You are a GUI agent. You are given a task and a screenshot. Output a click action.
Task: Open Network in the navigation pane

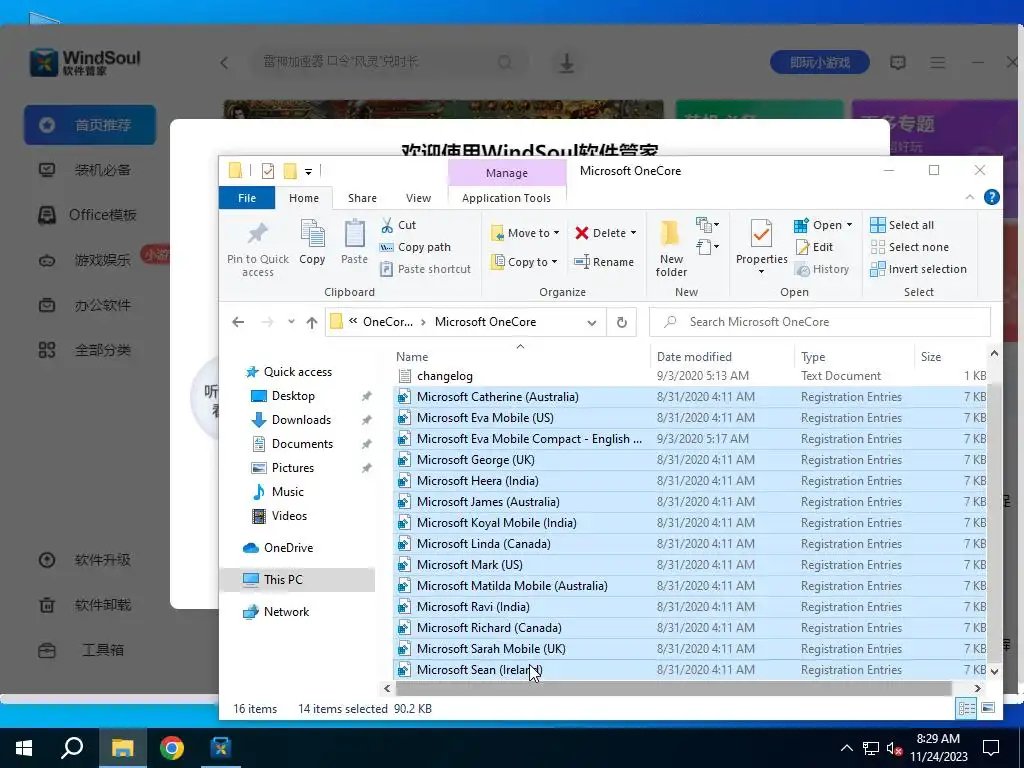tap(286, 612)
